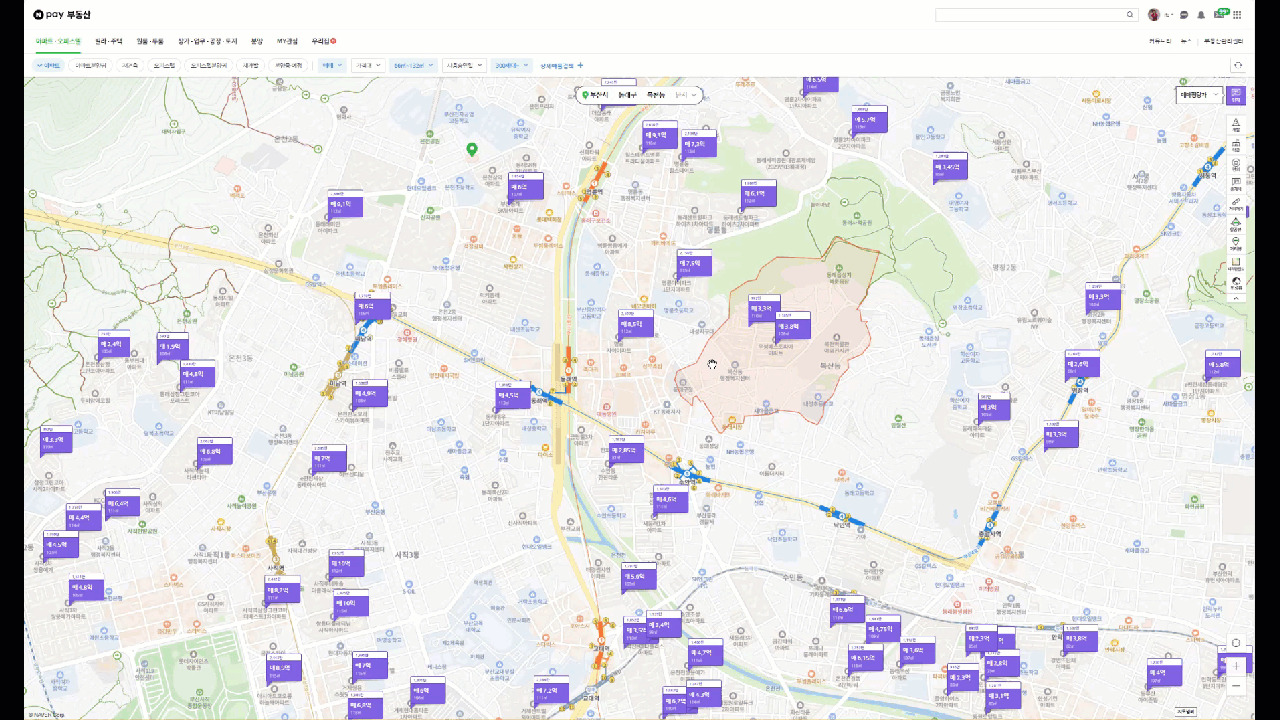
Task: Click the zoom in plus button
Action: click(1237, 665)
